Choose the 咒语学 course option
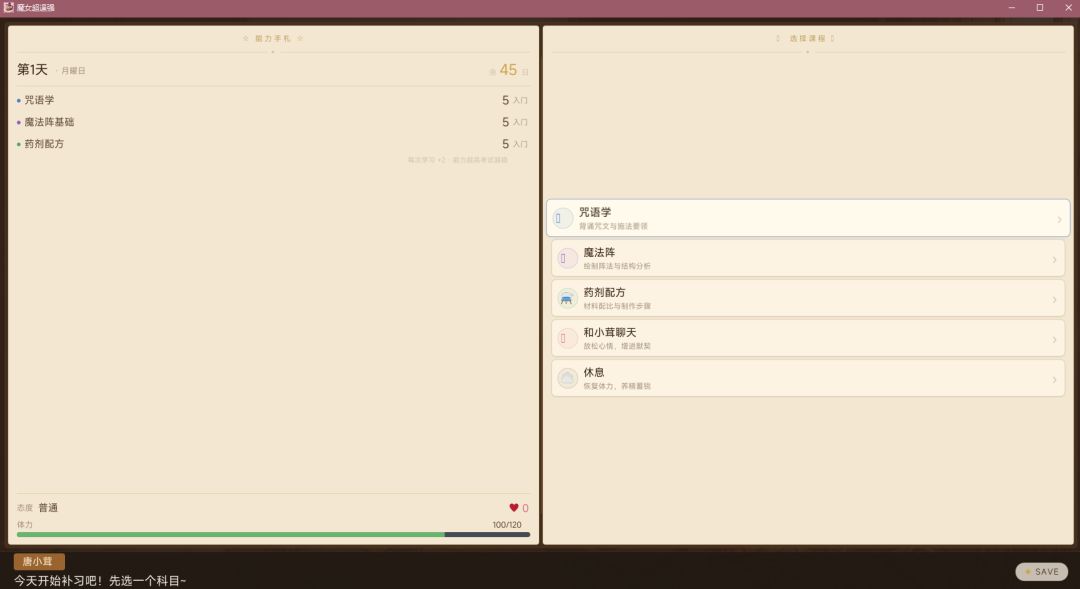 point(808,218)
